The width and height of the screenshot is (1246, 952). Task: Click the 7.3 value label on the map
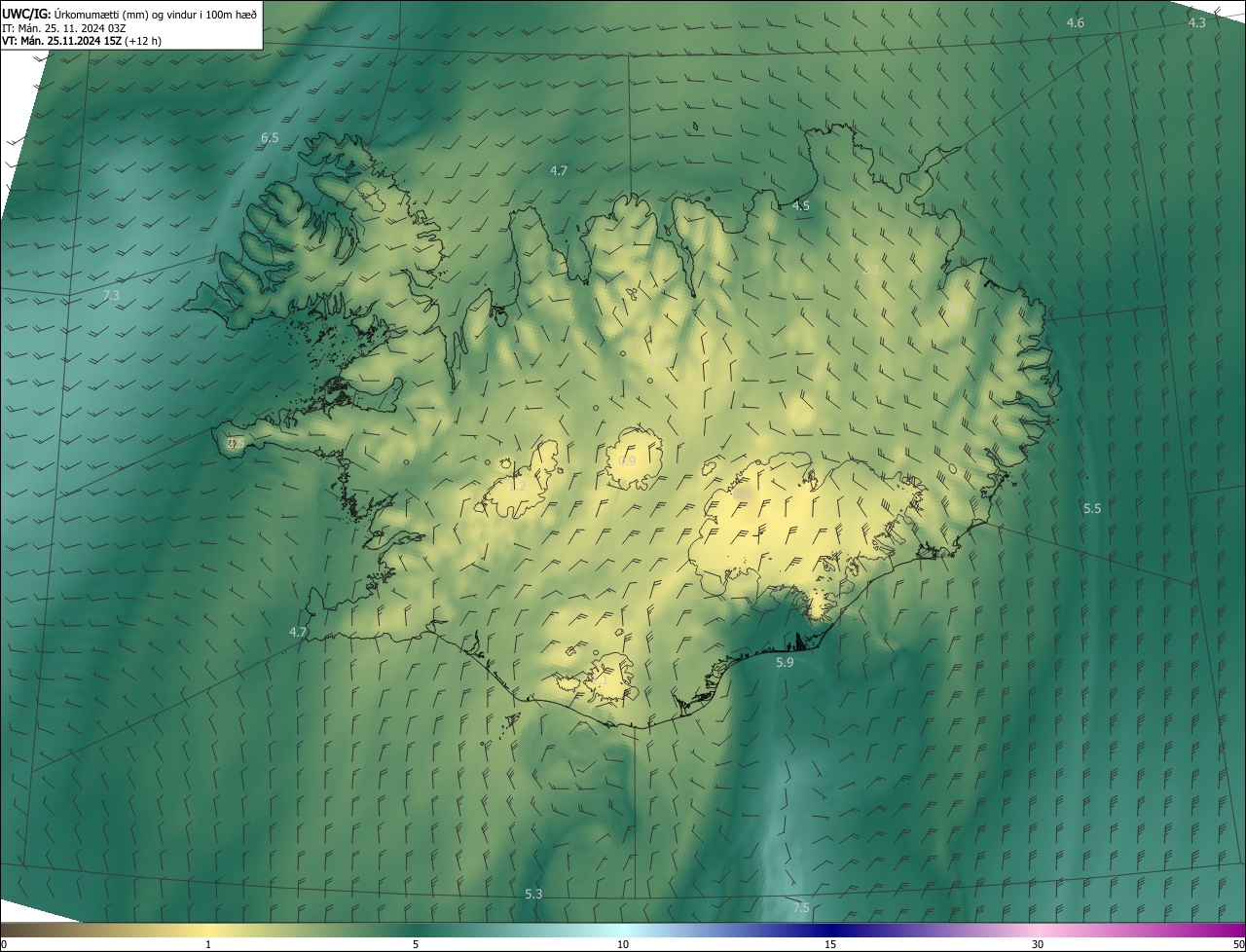[110, 295]
